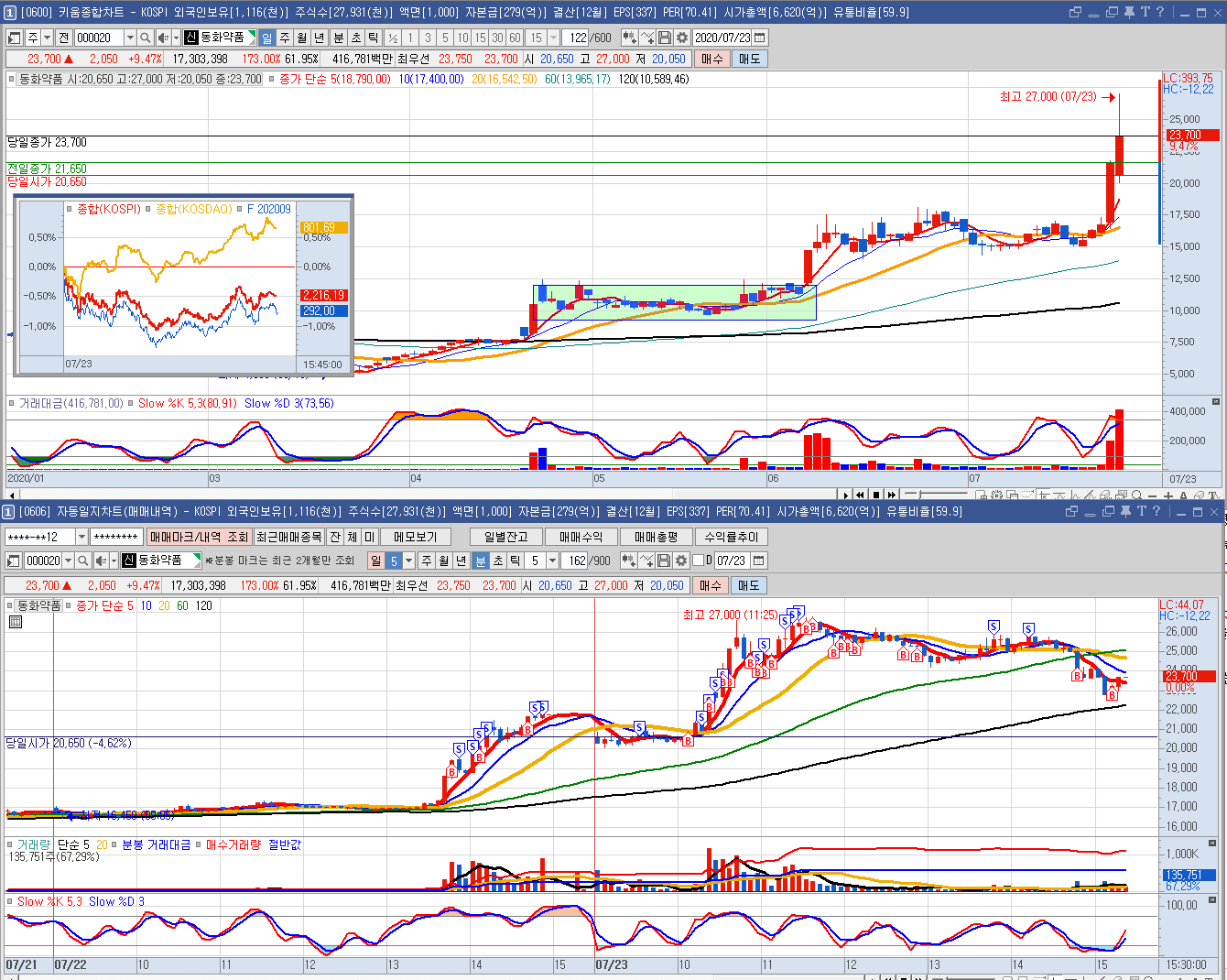Click 최근매매종목 tab

289,537
